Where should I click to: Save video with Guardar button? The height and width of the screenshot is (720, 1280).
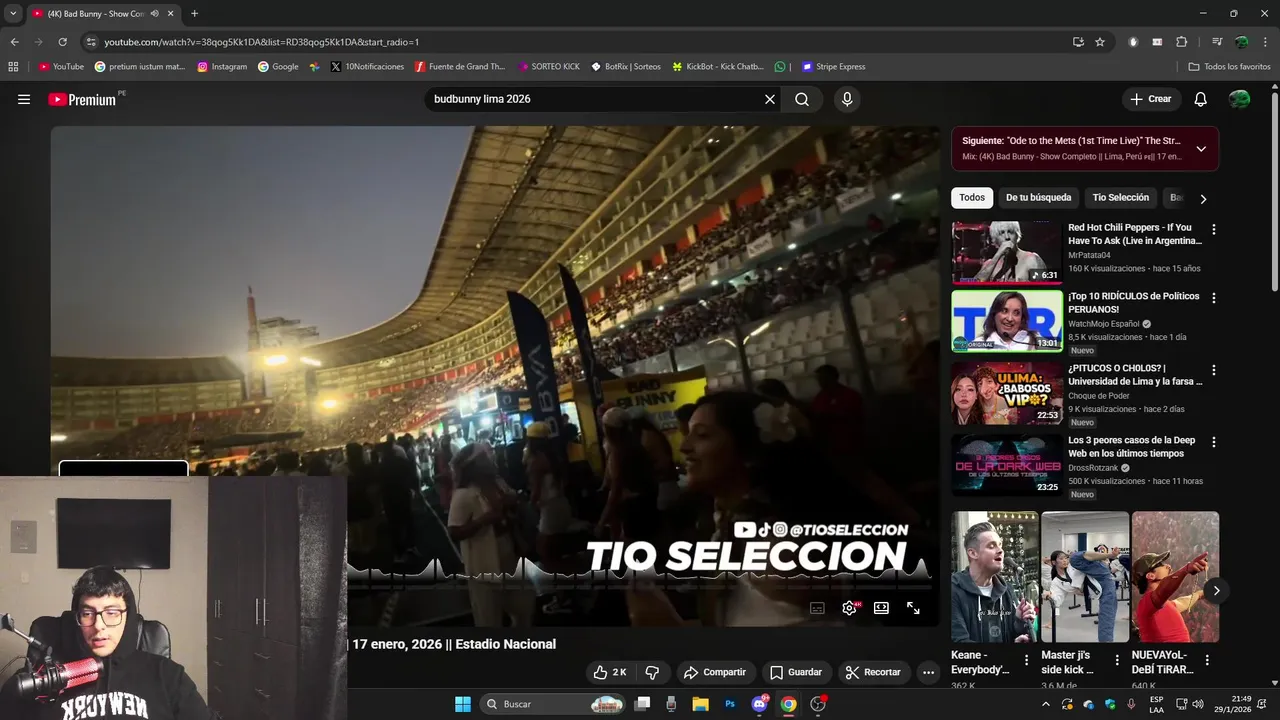coord(796,672)
